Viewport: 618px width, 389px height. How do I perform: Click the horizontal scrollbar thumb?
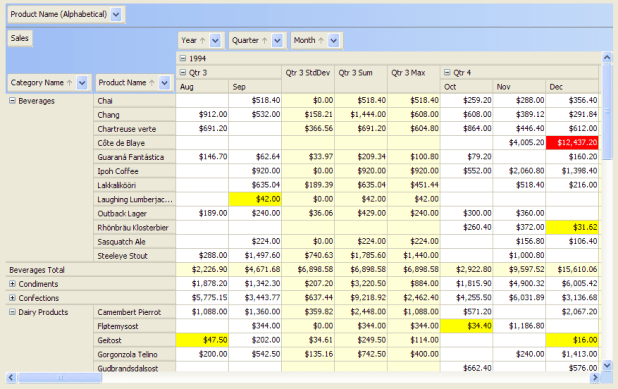(x=60, y=378)
